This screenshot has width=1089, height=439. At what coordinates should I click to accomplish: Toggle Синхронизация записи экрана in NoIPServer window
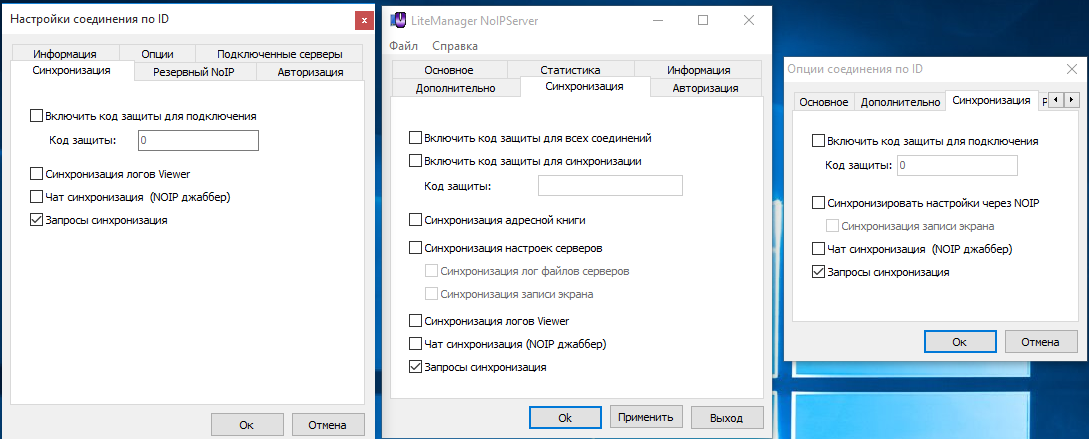431,294
